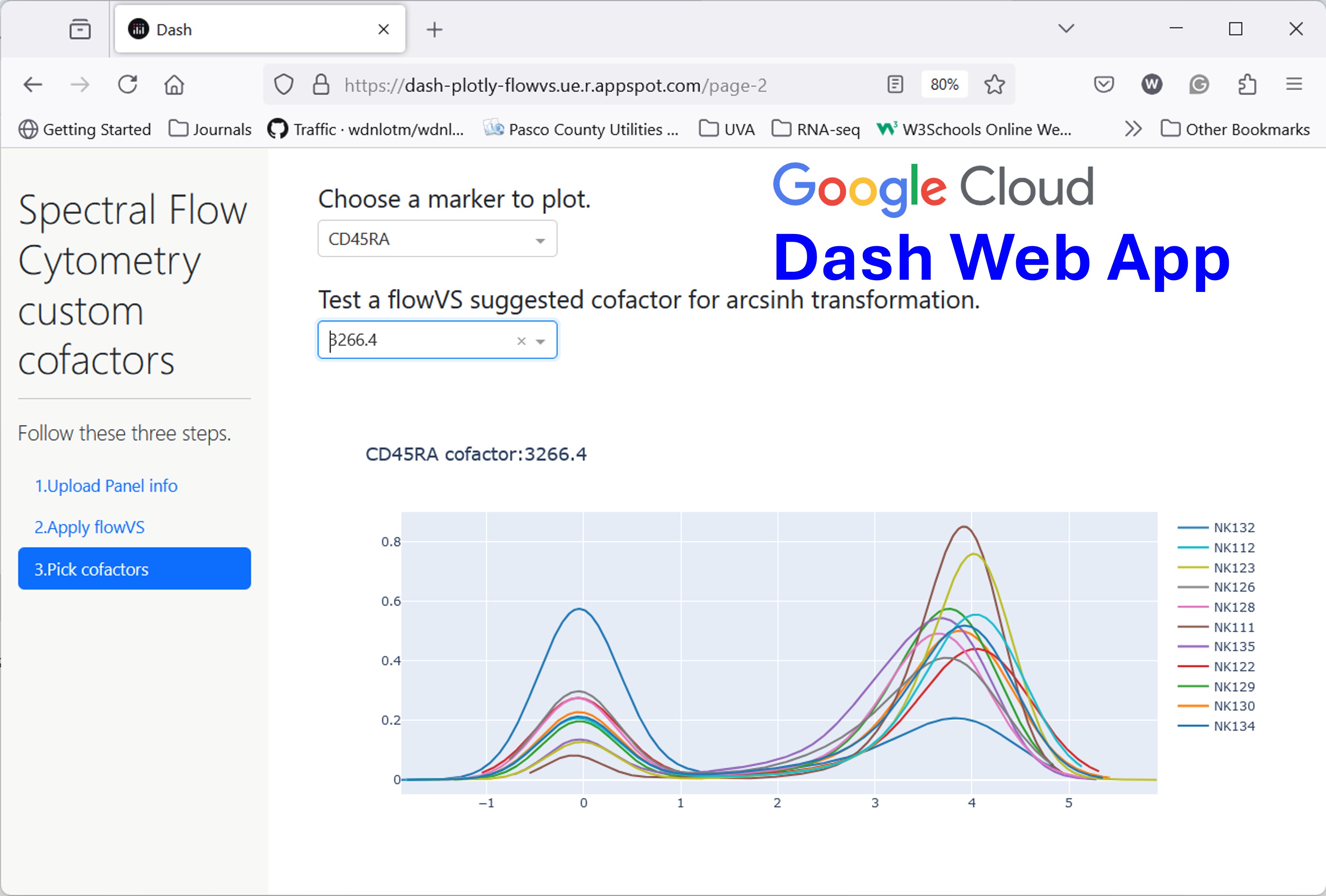This screenshot has width=1326, height=896.
Task: Go to 2.Apply flowVS step
Action: tap(90, 527)
